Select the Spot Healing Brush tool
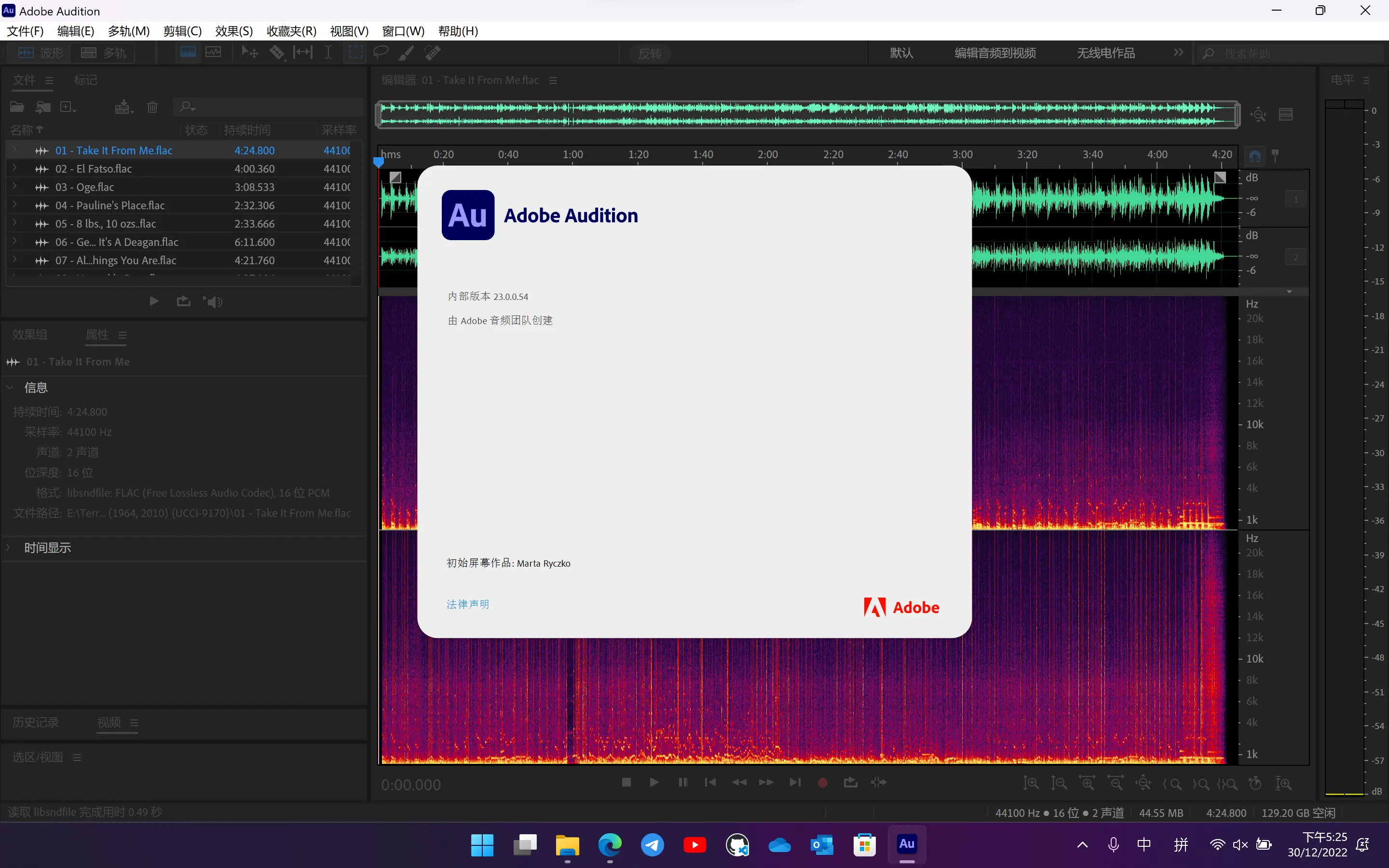This screenshot has width=1389, height=868. click(432, 52)
